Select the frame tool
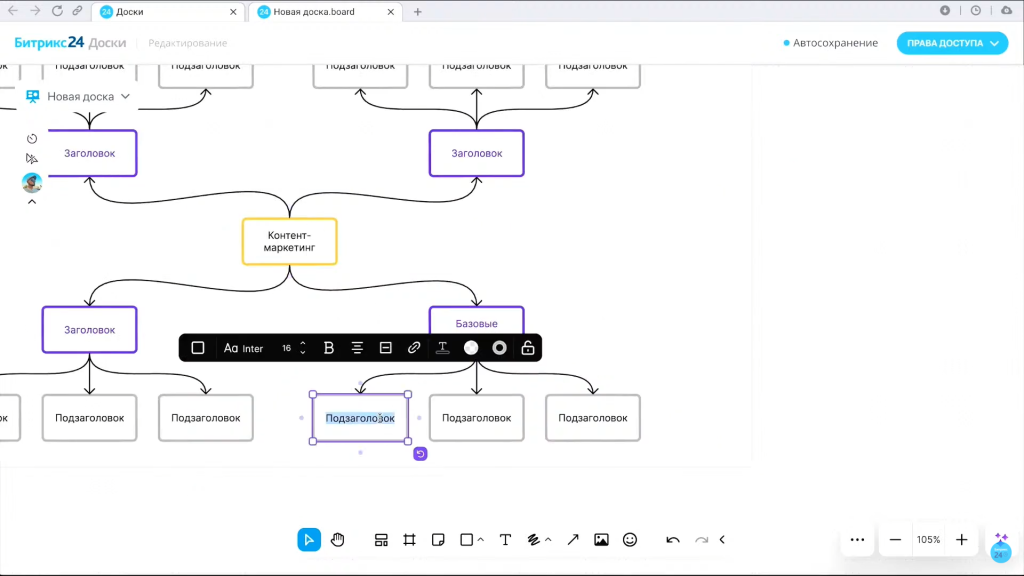Image resolution: width=1024 pixels, height=576 pixels. pyautogui.click(x=409, y=539)
